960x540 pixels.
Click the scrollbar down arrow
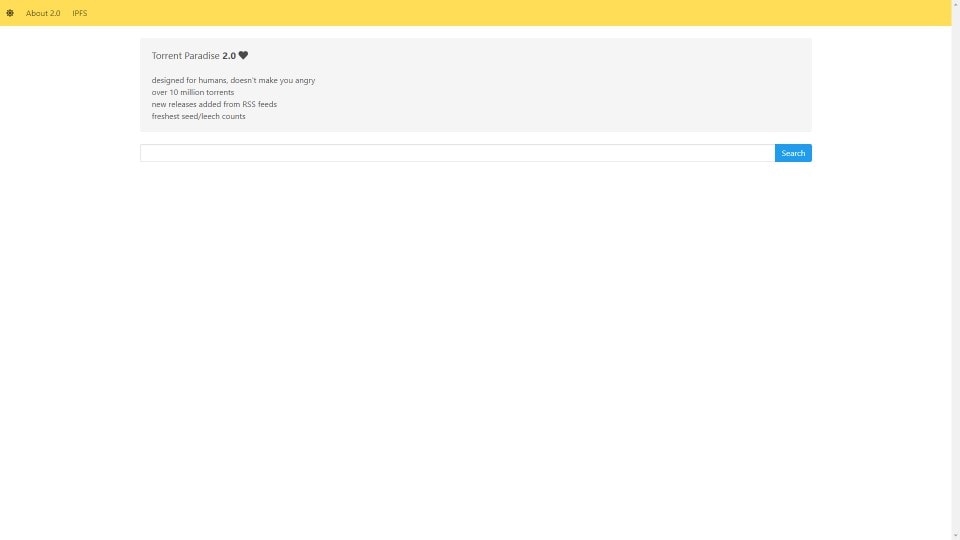coord(956,536)
